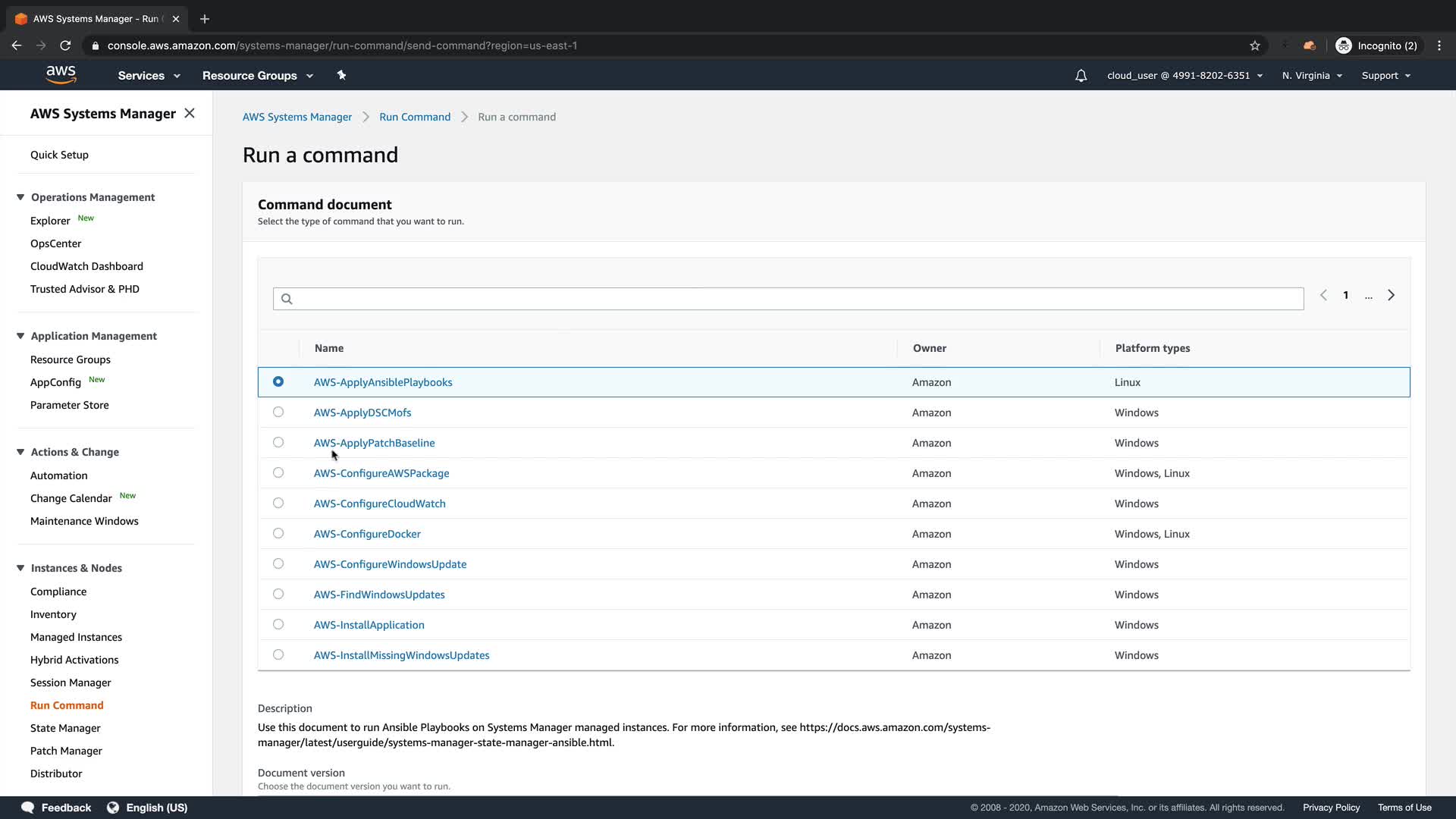Open Chrome three-dot menu

[x=1439, y=45]
